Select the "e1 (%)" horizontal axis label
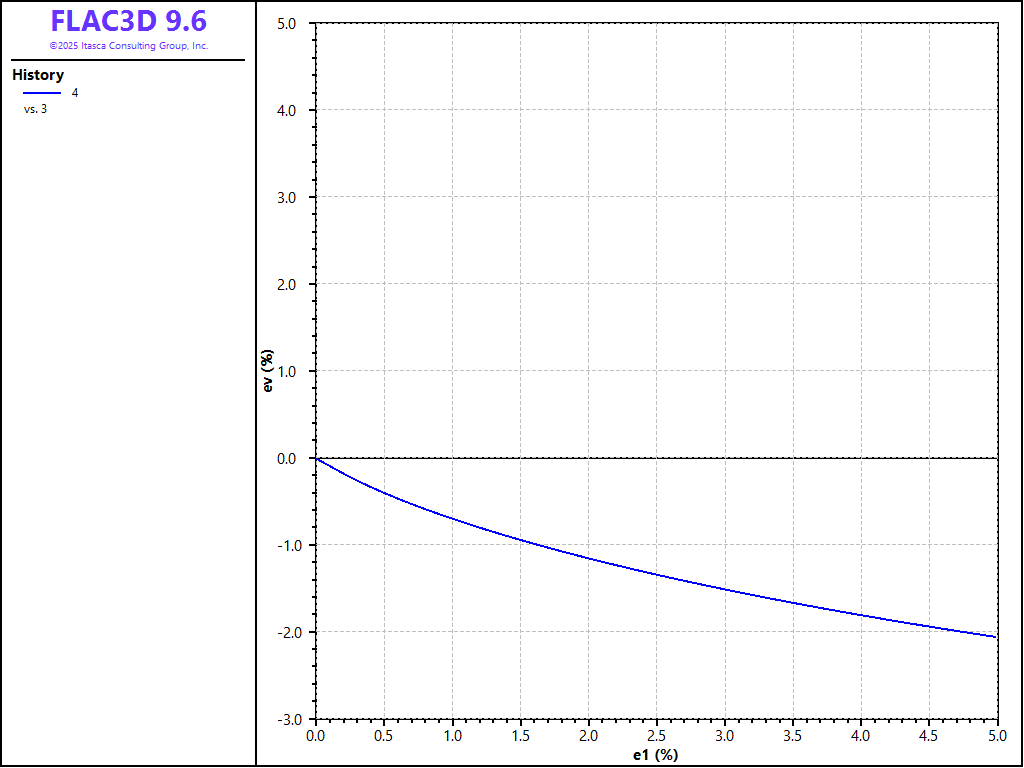Screen dimensions: 1024x768 pos(656,754)
